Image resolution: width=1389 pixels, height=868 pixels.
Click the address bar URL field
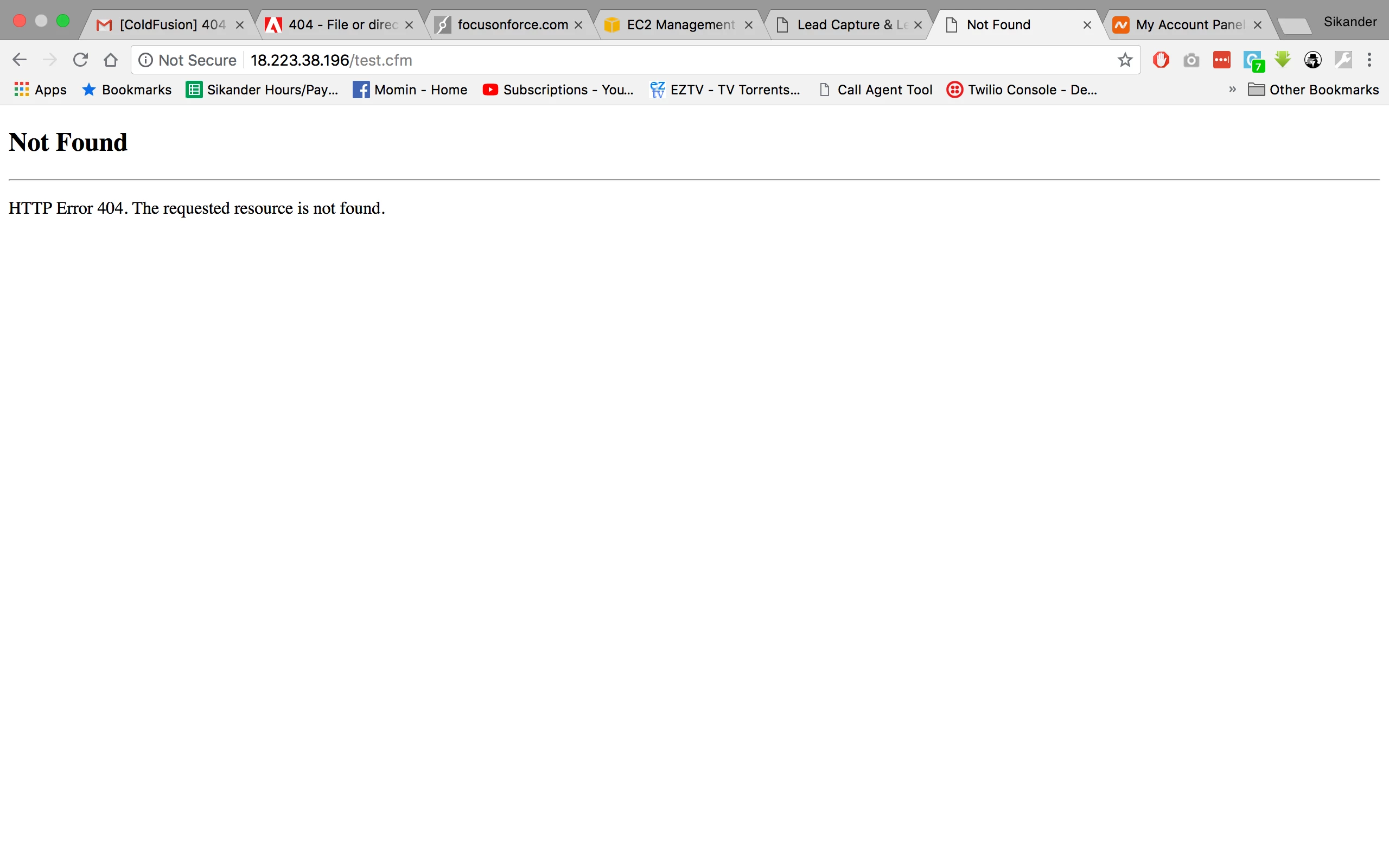click(x=632, y=60)
